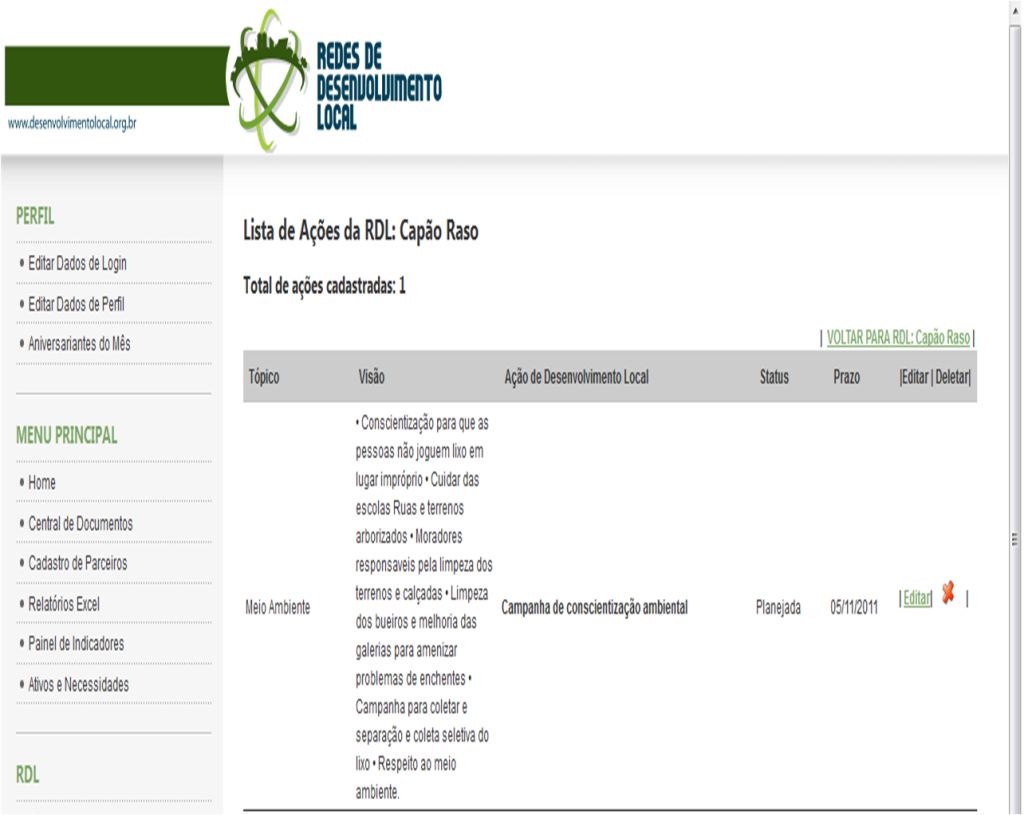Open Editar Dados de Perfil
This screenshot has width=1024, height=815.
[76, 304]
